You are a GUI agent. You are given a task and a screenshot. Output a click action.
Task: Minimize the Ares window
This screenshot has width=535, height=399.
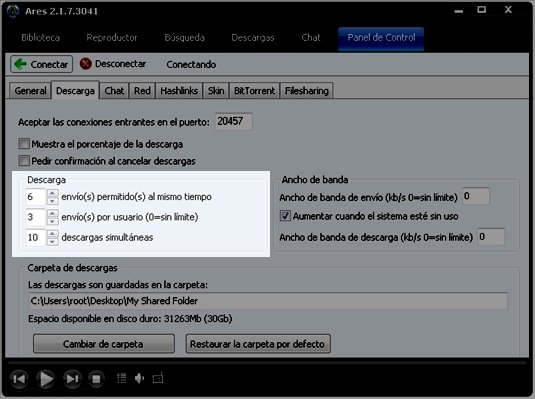tap(459, 11)
